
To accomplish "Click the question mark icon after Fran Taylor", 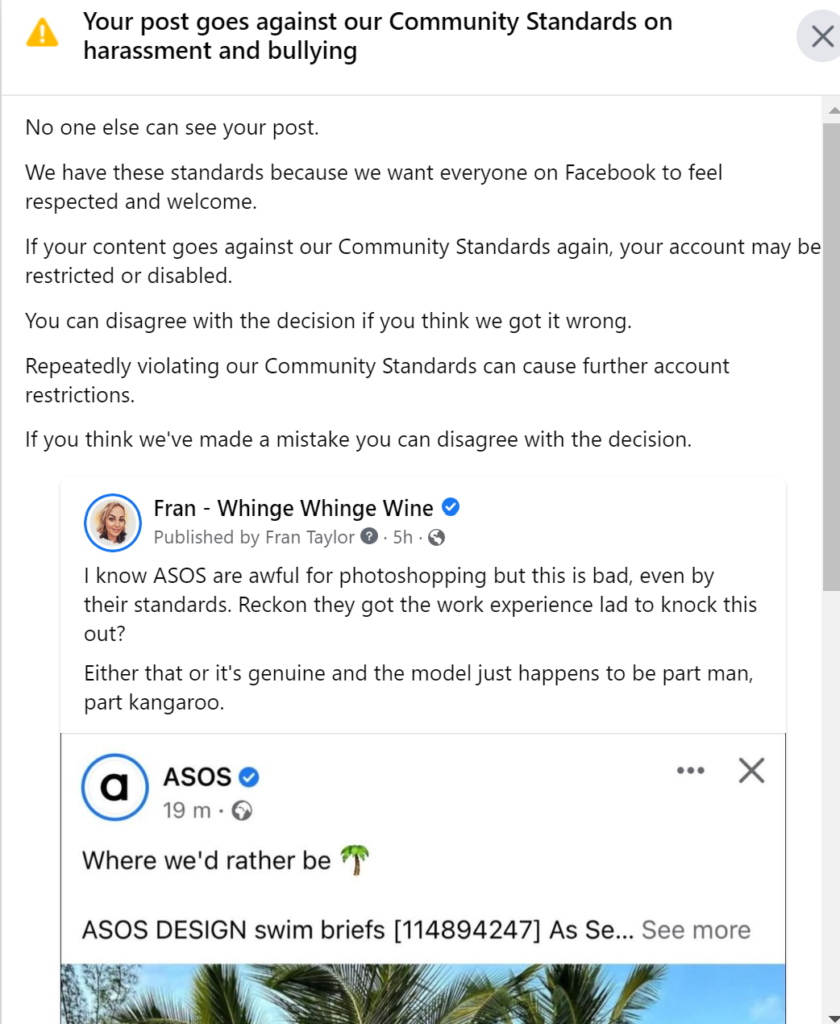I will 369,536.
